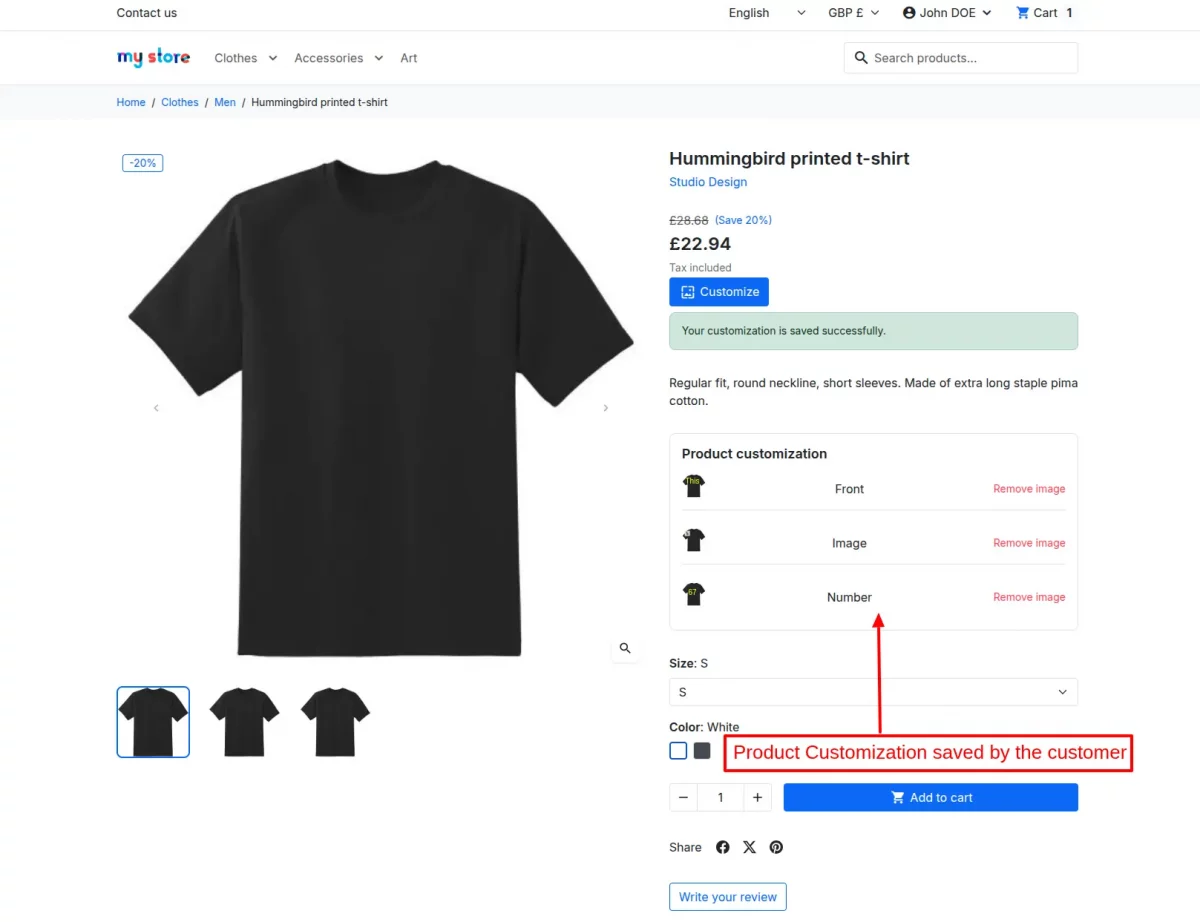Expand the John DOE account menu
This screenshot has height=922, width=1200.
[x=947, y=13]
